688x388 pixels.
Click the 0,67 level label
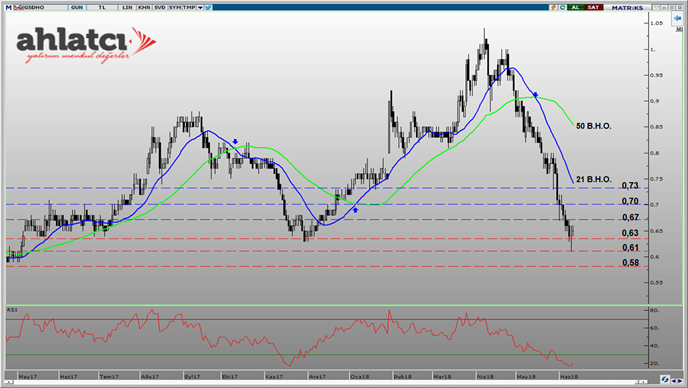click(630, 217)
